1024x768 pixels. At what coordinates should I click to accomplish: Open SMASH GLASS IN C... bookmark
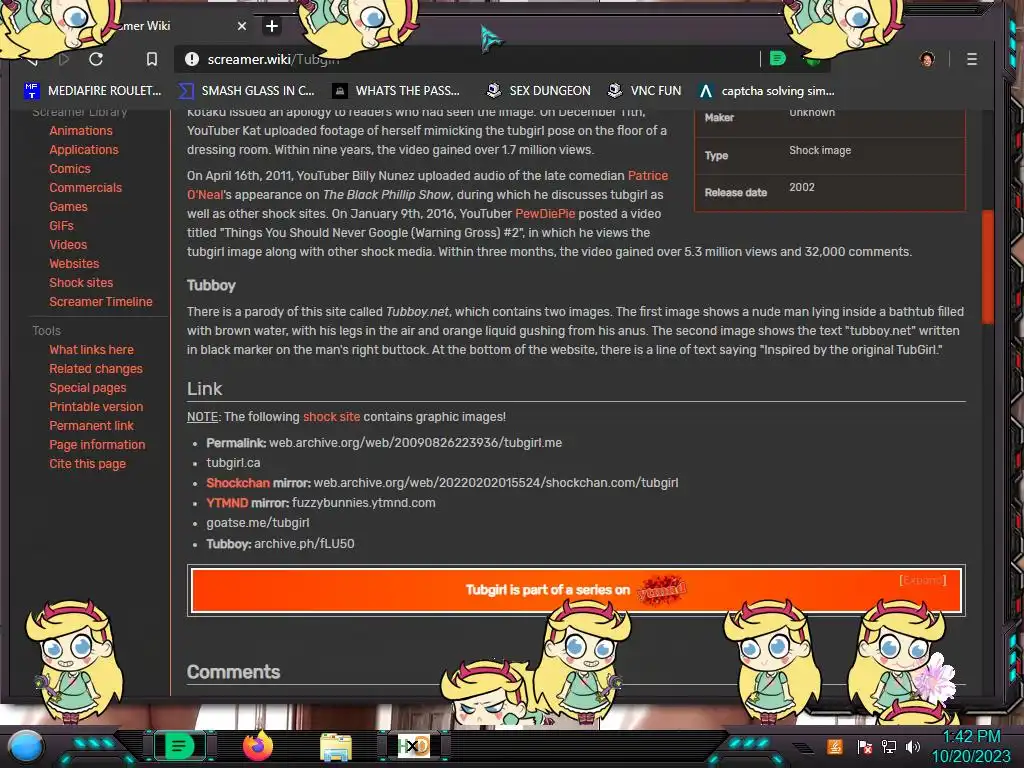[247, 91]
